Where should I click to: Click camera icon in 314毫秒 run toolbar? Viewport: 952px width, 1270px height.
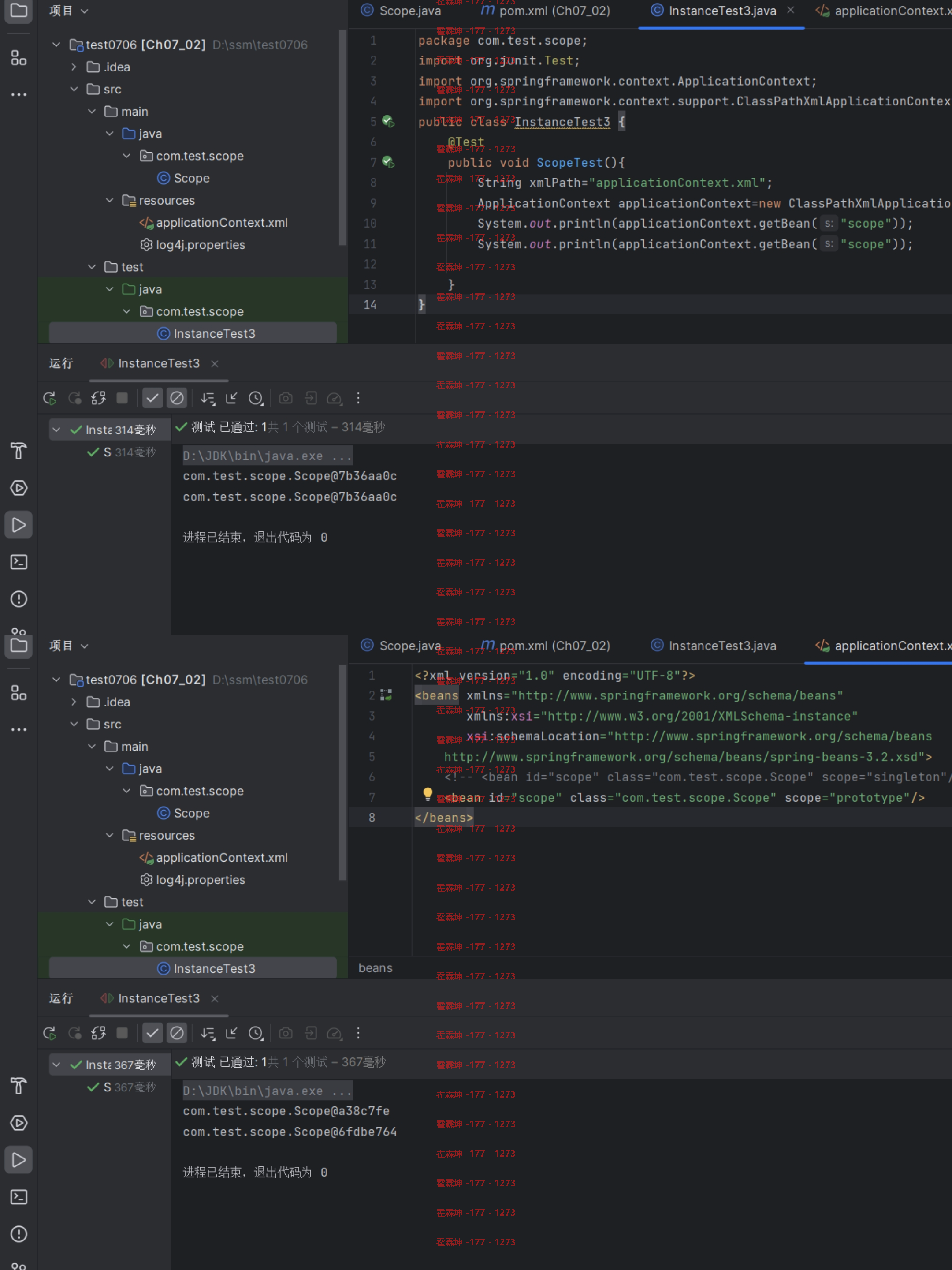click(286, 398)
